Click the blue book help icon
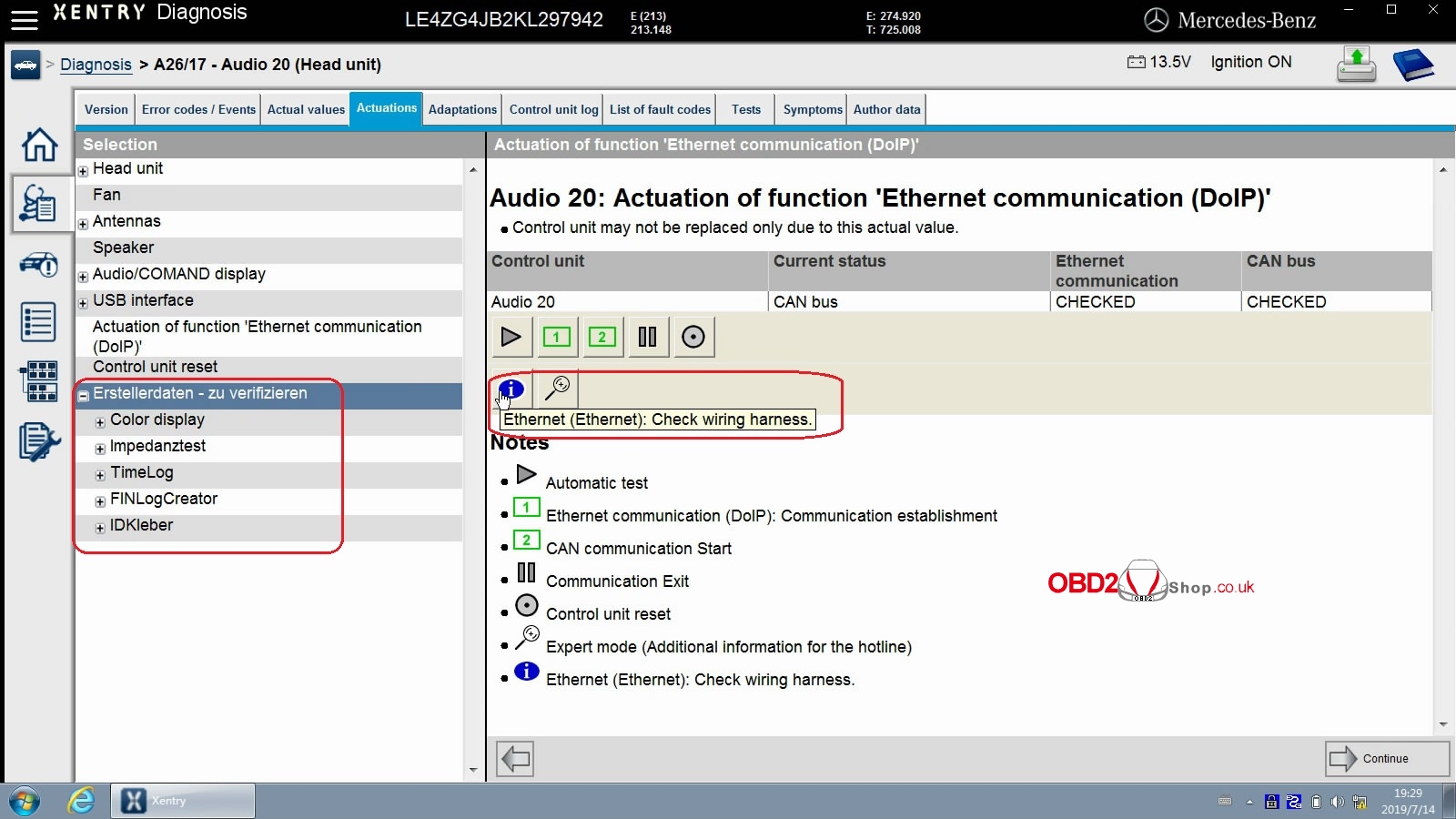The height and width of the screenshot is (819, 1456). 1412,66
